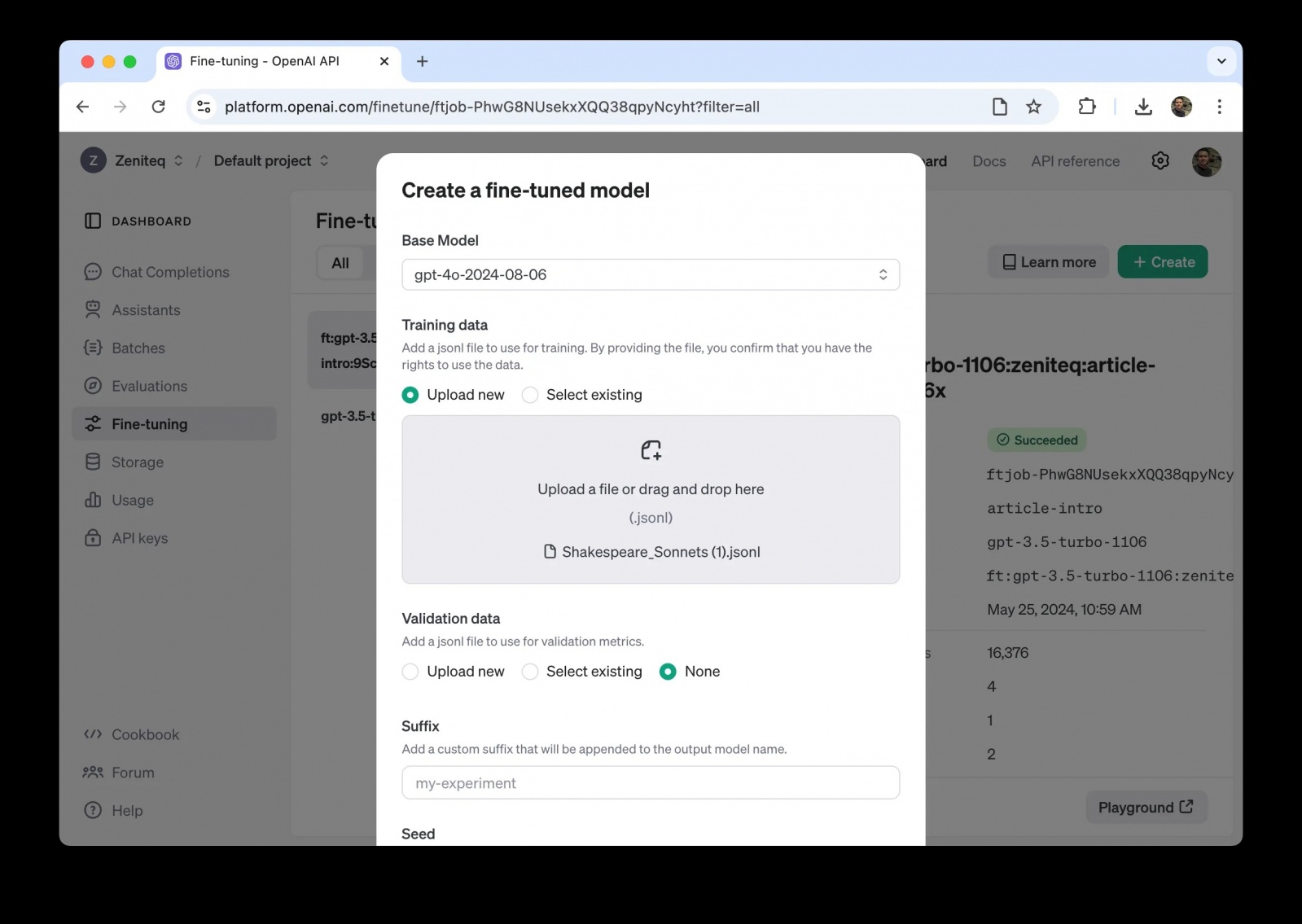1302x924 pixels.
Task: Open the Base Model dropdown
Action: tap(650, 275)
